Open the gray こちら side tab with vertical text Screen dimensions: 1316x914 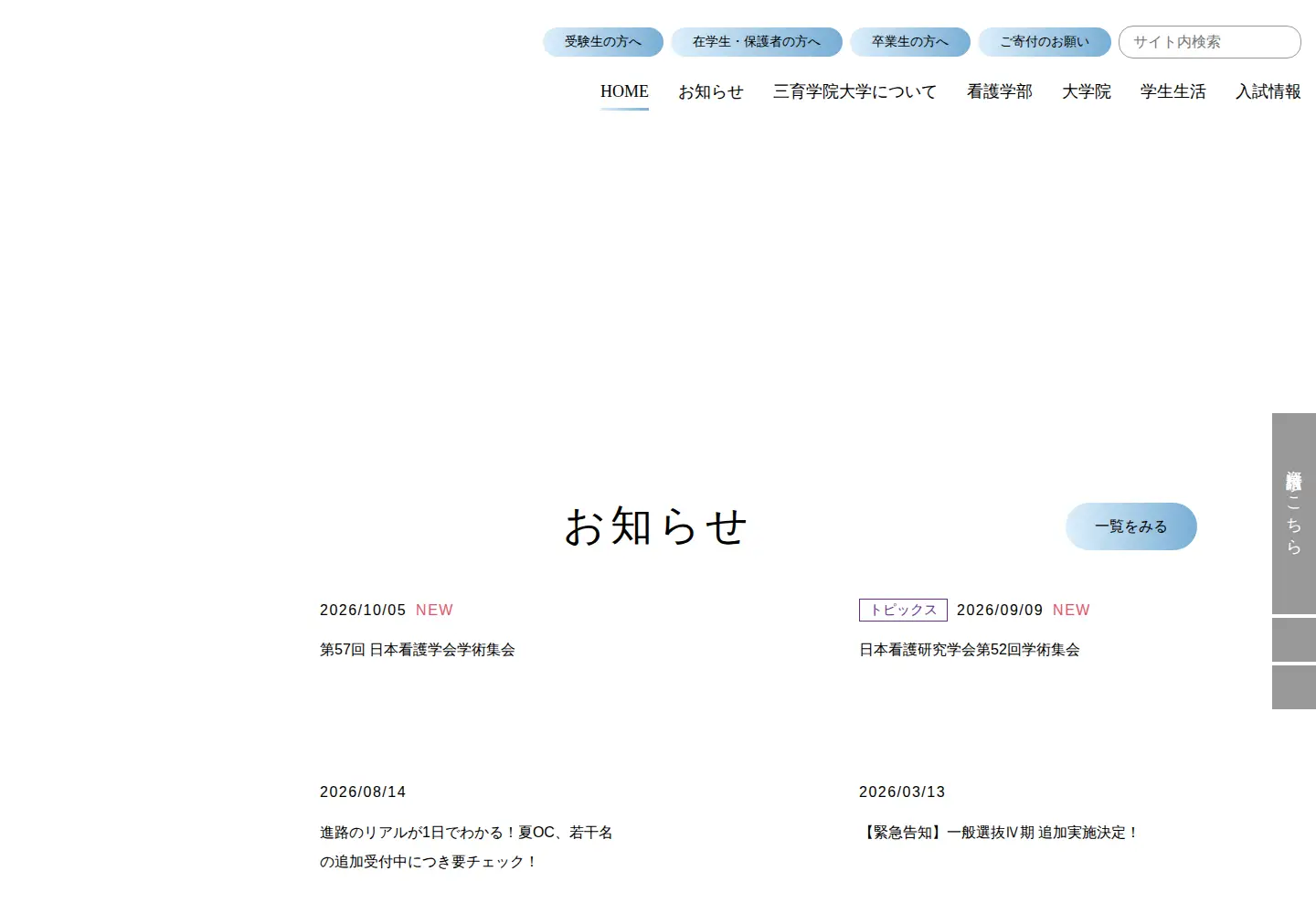pos(1294,514)
